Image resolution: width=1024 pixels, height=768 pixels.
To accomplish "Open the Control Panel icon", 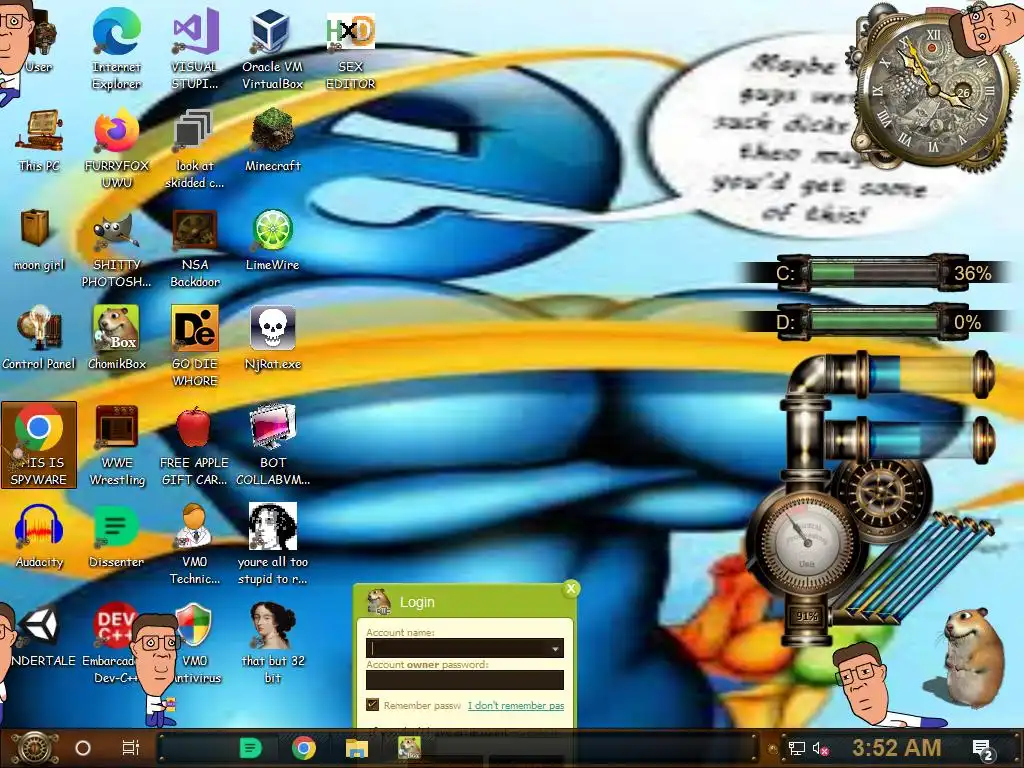I will 39,338.
